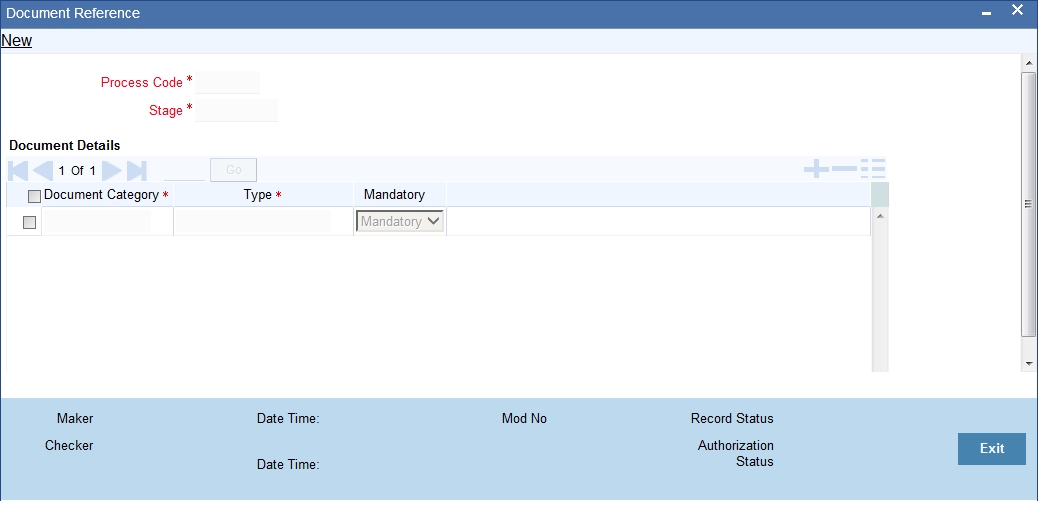Click the Mandatory column header

[395, 195]
